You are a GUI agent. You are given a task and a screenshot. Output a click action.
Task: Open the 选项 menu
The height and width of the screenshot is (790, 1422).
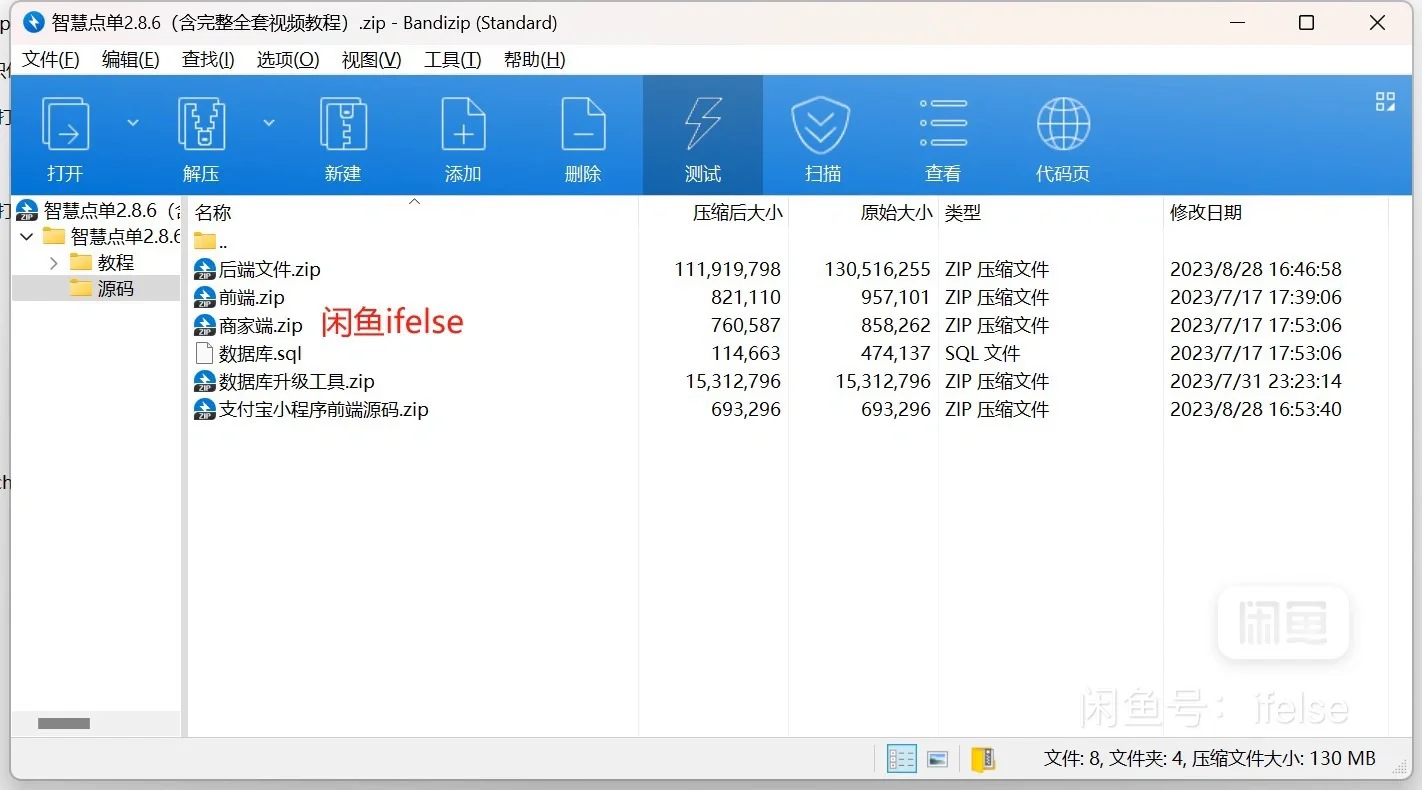(287, 59)
